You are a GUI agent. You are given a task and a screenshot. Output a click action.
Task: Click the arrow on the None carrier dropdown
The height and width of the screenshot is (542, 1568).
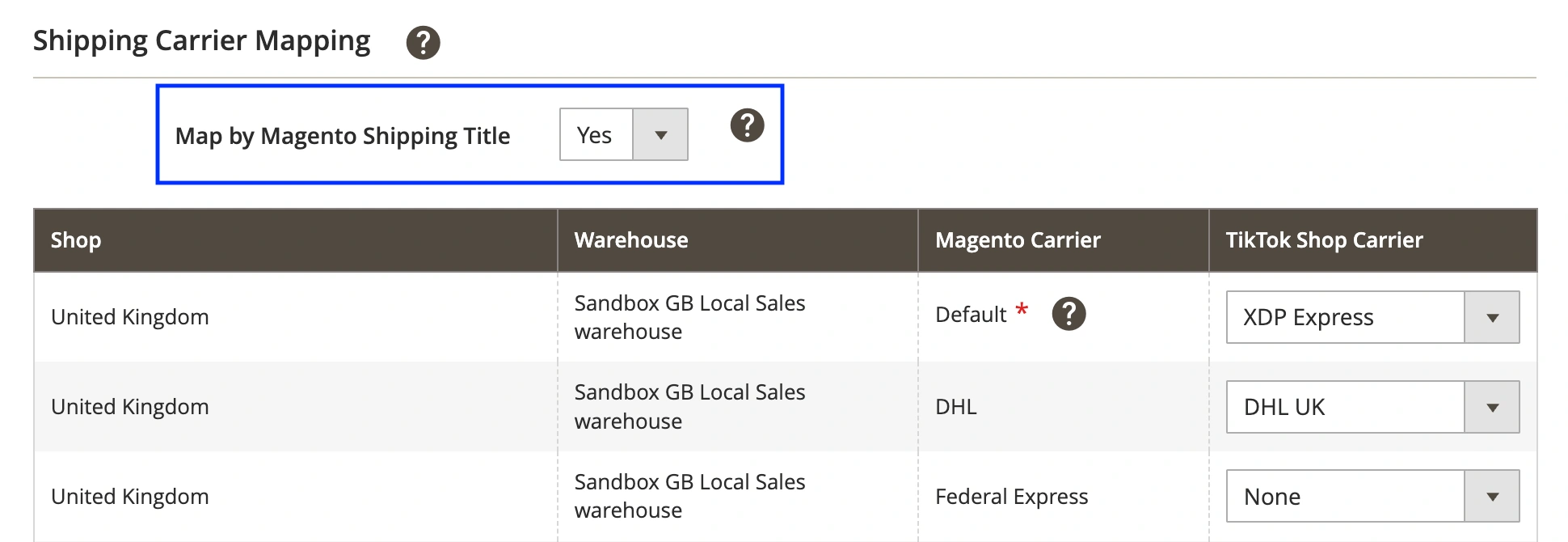(1491, 495)
